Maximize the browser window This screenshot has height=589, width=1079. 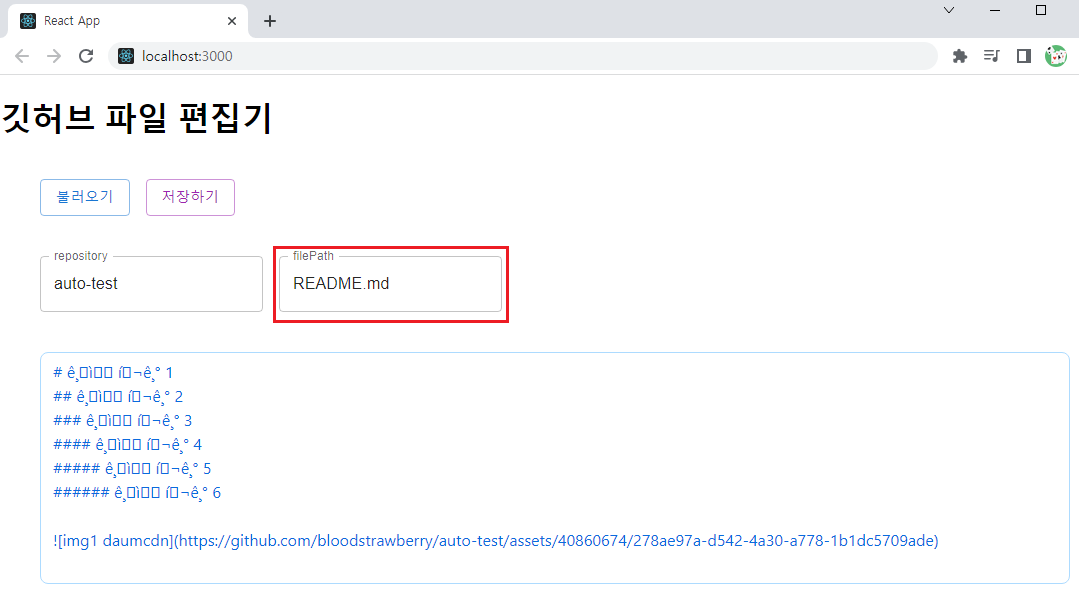(1041, 10)
